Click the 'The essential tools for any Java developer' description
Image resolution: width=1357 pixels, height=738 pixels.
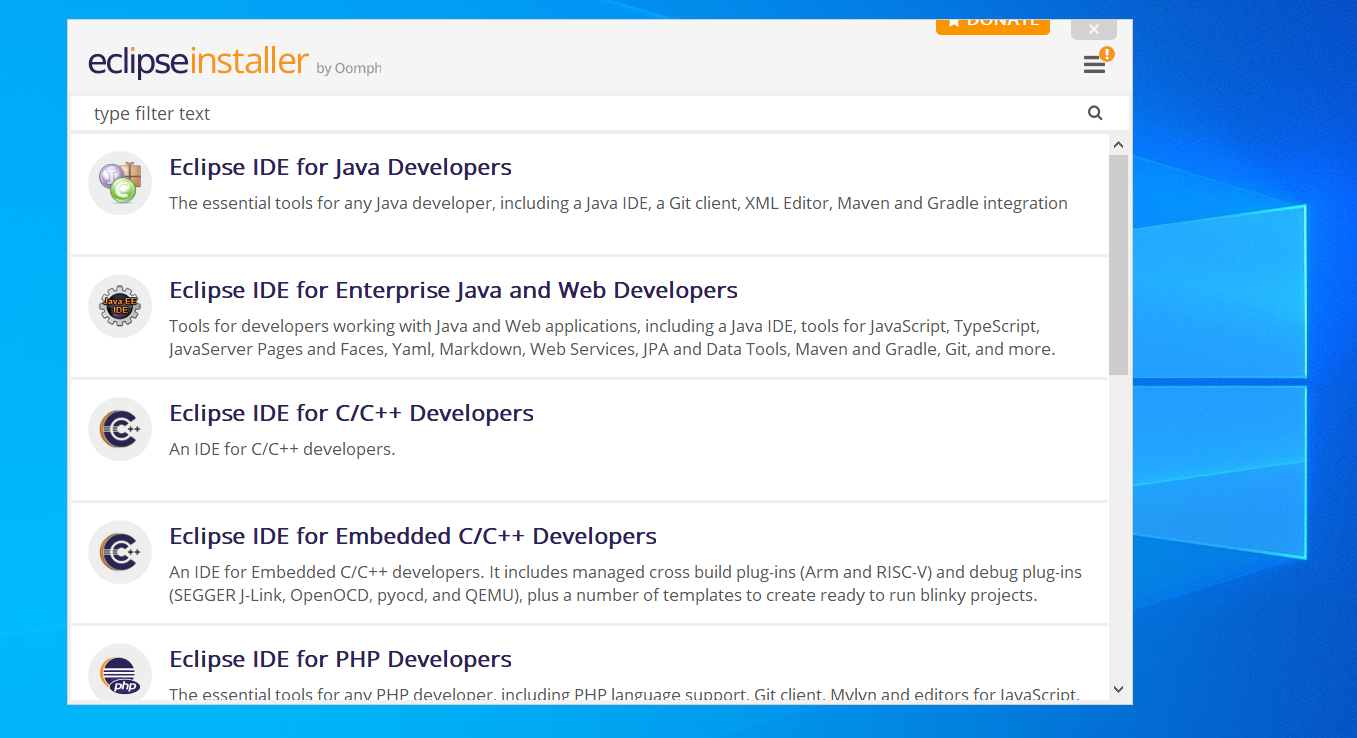618,203
